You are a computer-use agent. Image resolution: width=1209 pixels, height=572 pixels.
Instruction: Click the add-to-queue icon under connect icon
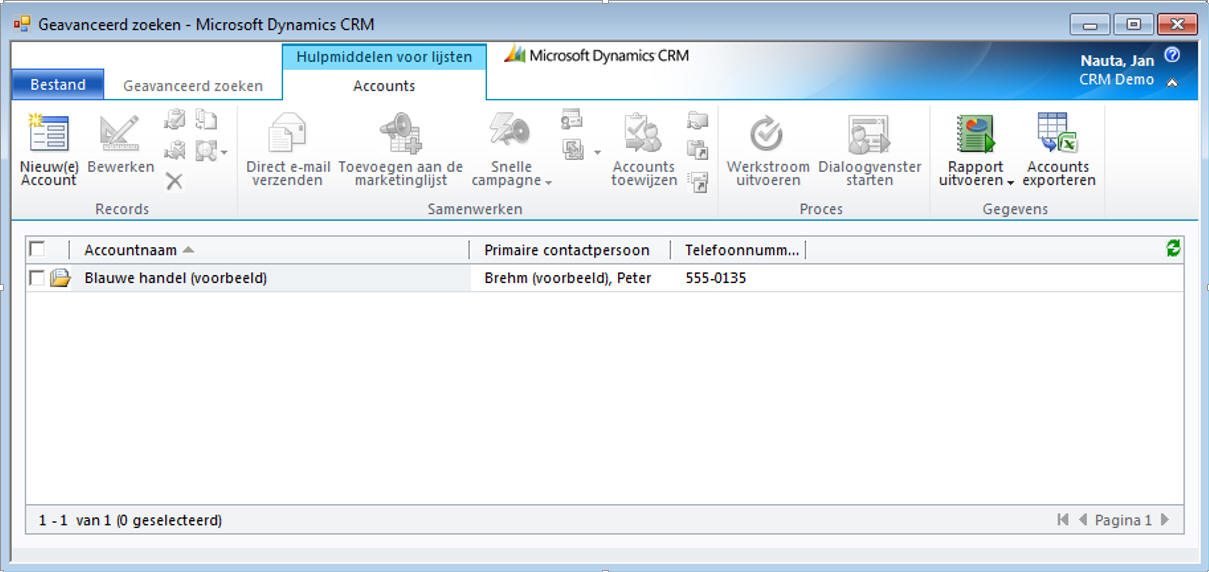coord(574,150)
